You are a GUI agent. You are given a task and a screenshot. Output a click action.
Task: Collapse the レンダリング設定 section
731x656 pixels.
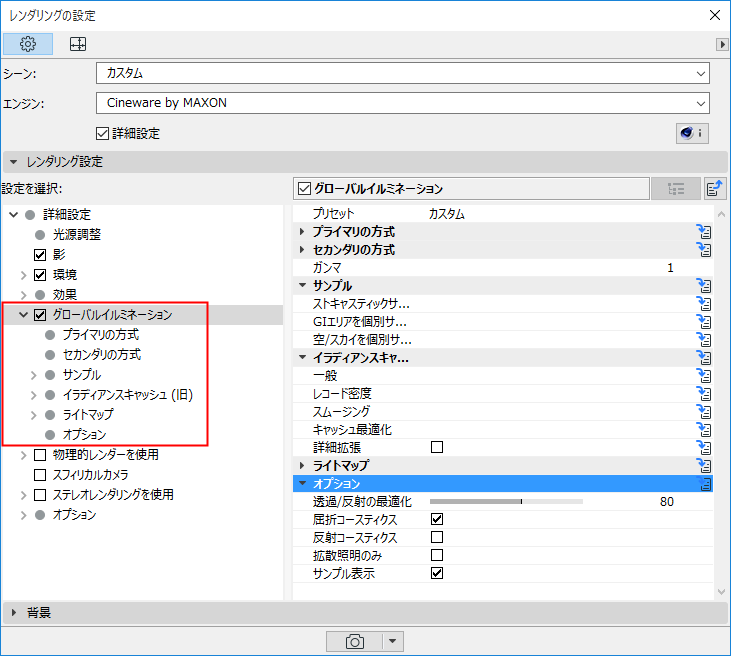click(14, 162)
